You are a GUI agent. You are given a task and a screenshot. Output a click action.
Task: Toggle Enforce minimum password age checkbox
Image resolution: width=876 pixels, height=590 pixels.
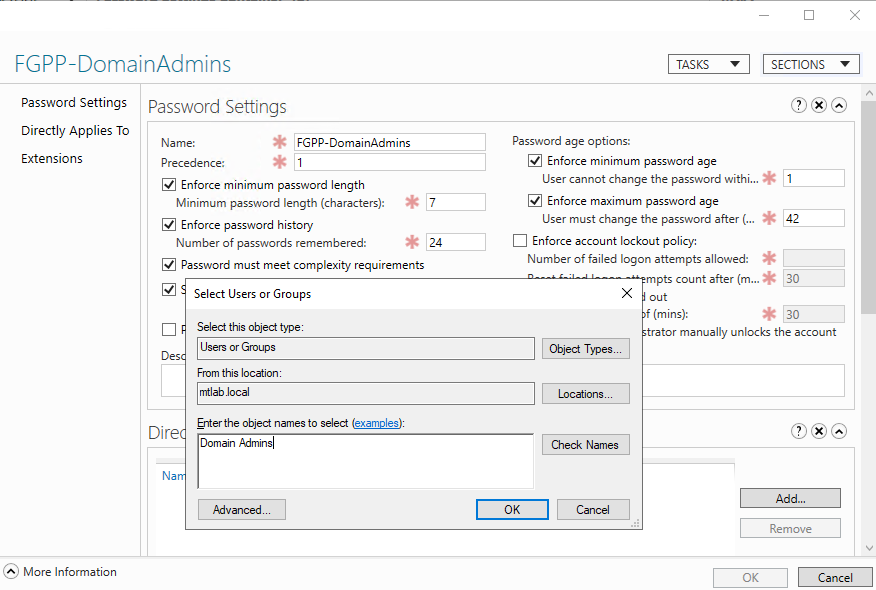[x=535, y=161]
